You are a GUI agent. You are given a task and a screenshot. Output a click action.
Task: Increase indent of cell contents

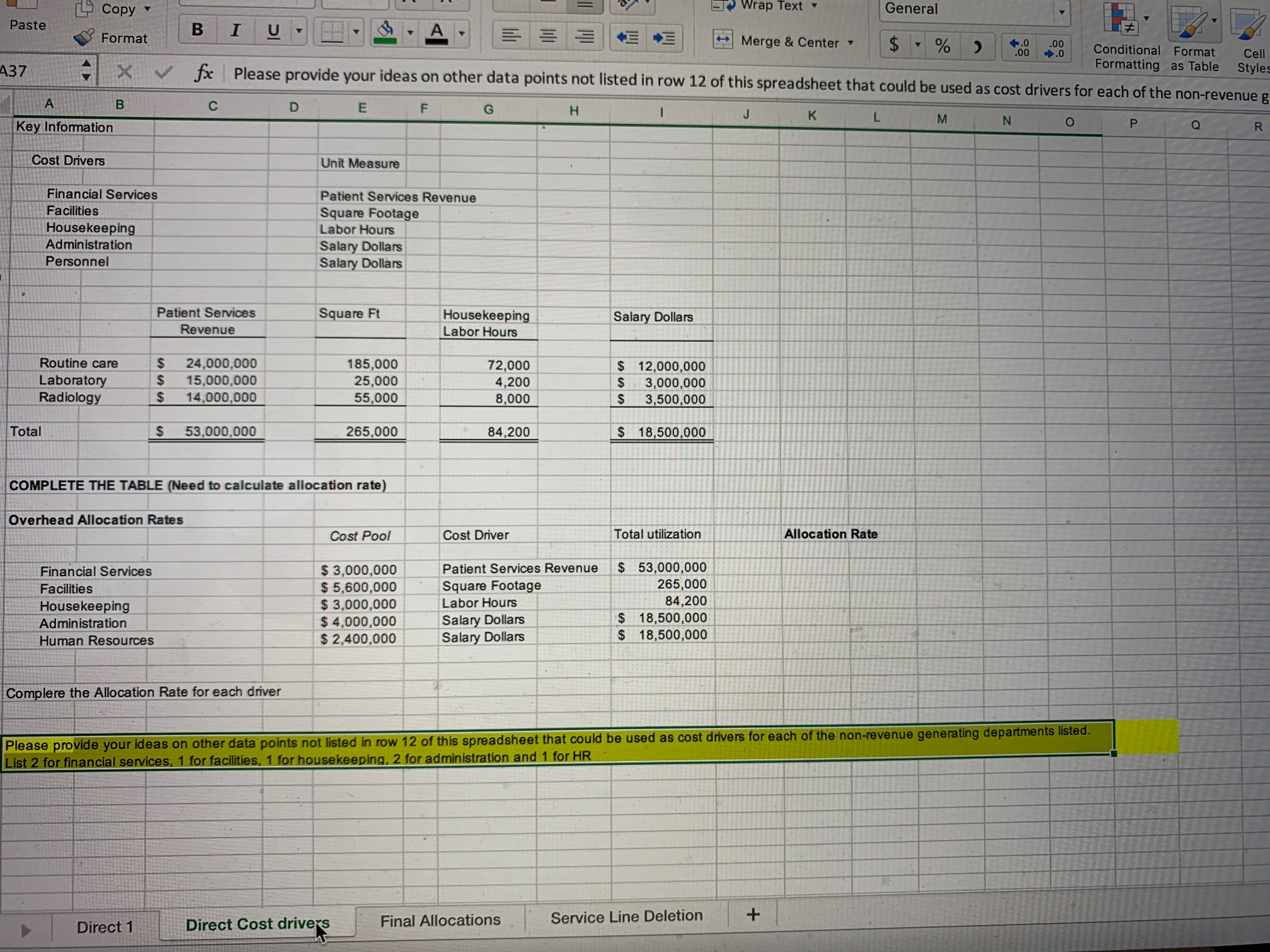pyautogui.click(x=664, y=38)
